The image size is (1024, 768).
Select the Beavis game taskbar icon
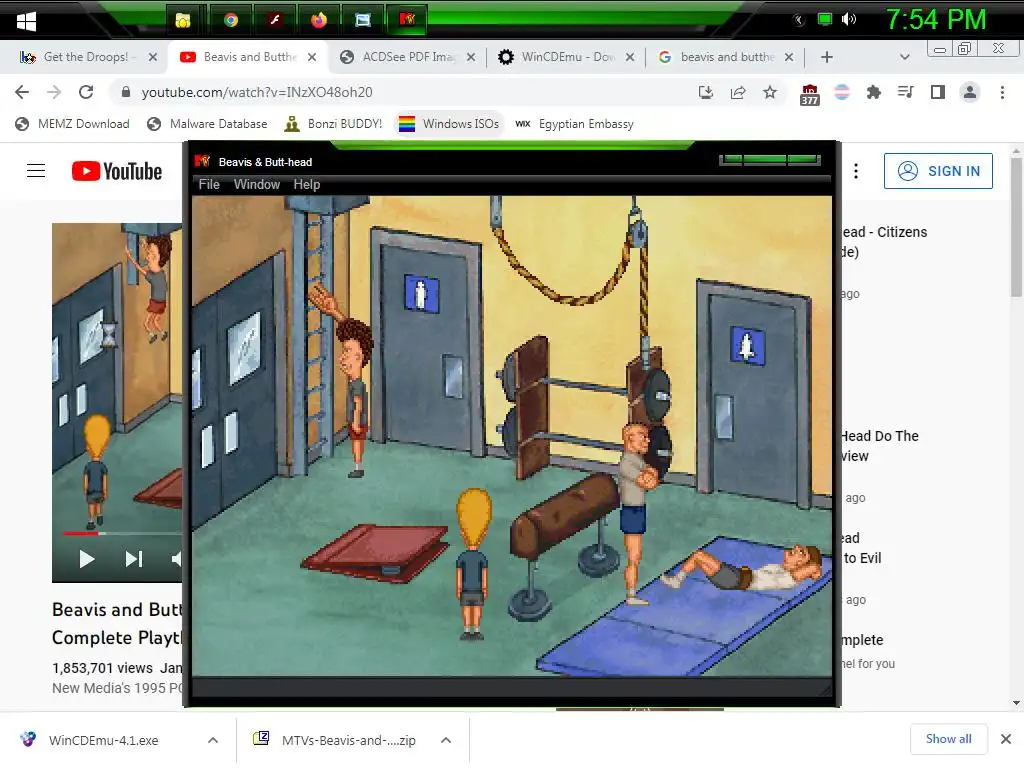(x=407, y=20)
